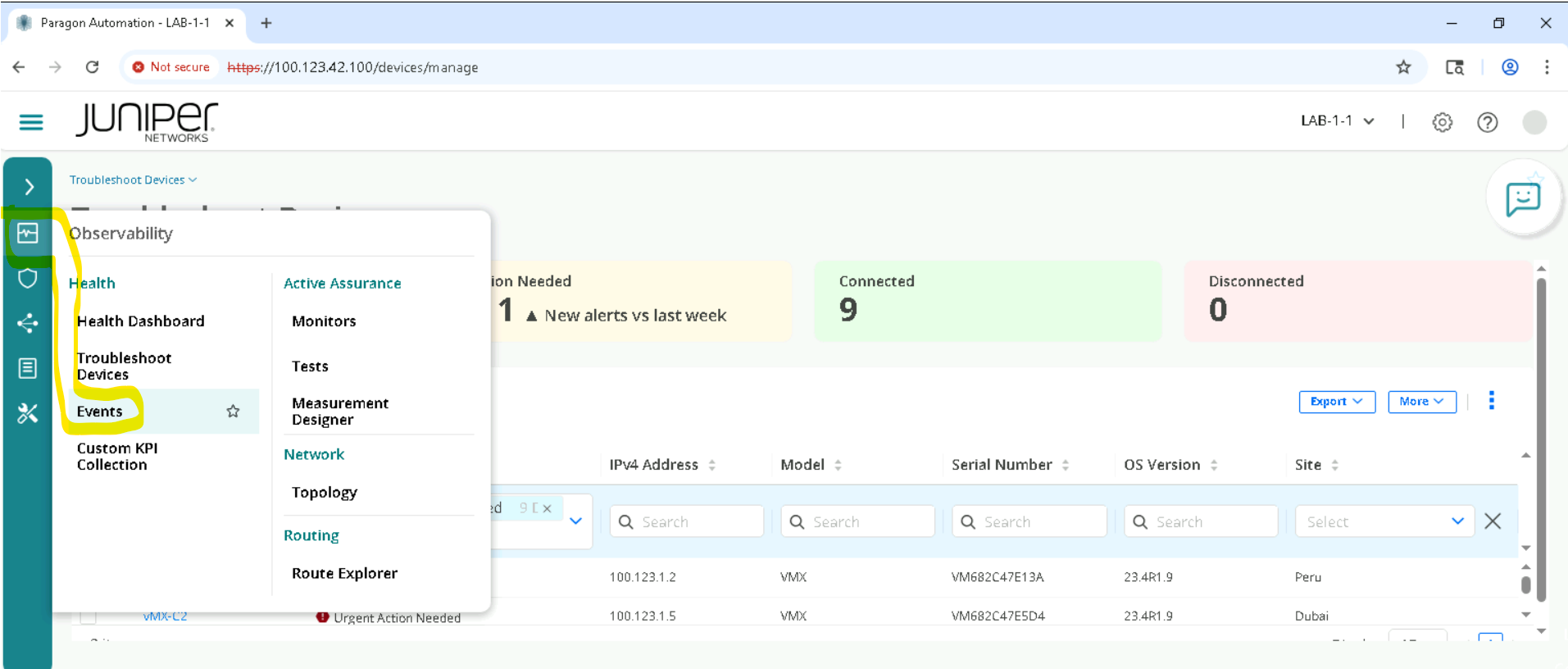This screenshot has width=1568, height=669.
Task: Click the help question mark icon
Action: point(1487,122)
